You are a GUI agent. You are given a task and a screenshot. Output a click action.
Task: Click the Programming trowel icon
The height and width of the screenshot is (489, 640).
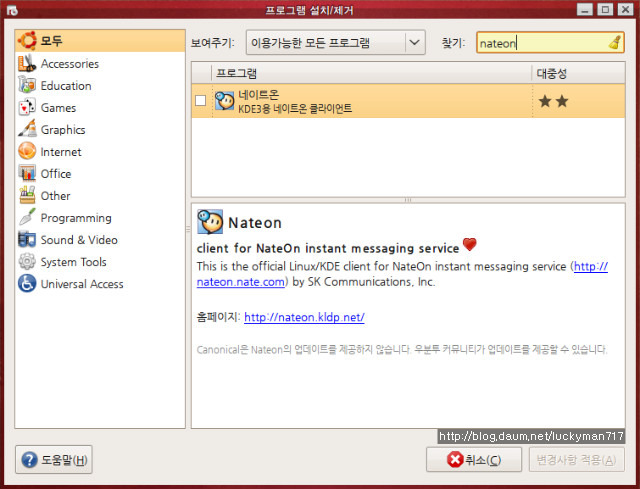pos(27,218)
